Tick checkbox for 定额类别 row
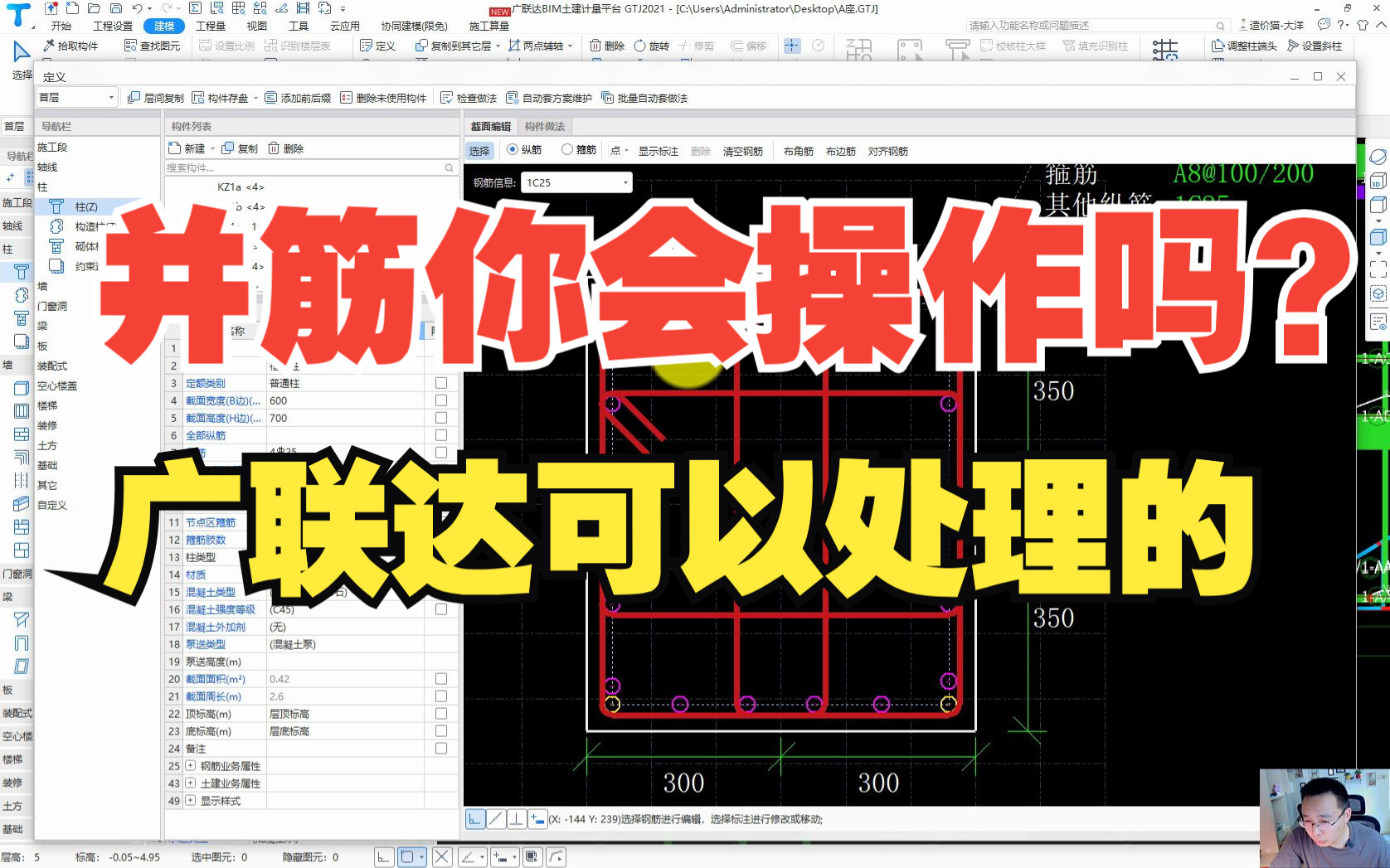Screen dimensions: 1390x868 tap(441, 383)
